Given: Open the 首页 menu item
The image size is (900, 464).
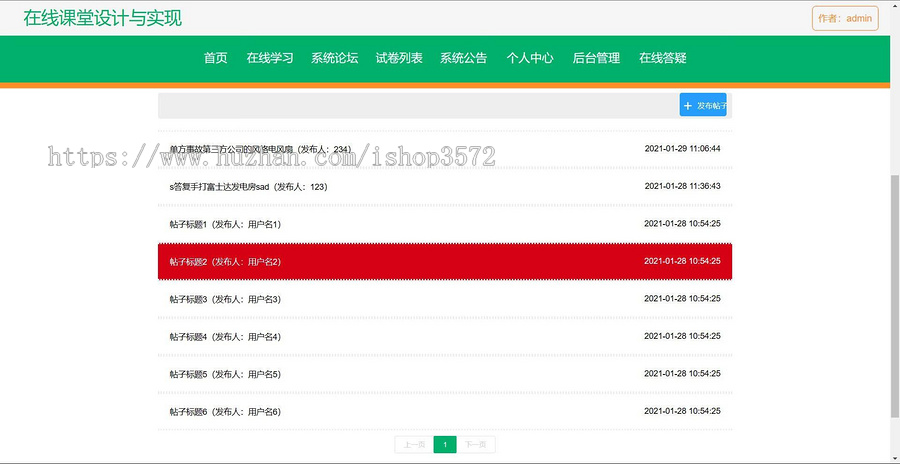Looking at the screenshot, I should [x=216, y=58].
